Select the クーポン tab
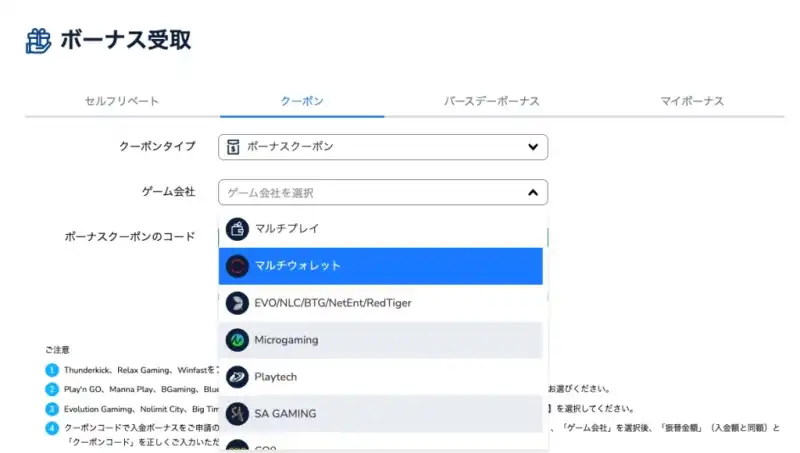The height and width of the screenshot is (453, 800). (x=302, y=101)
